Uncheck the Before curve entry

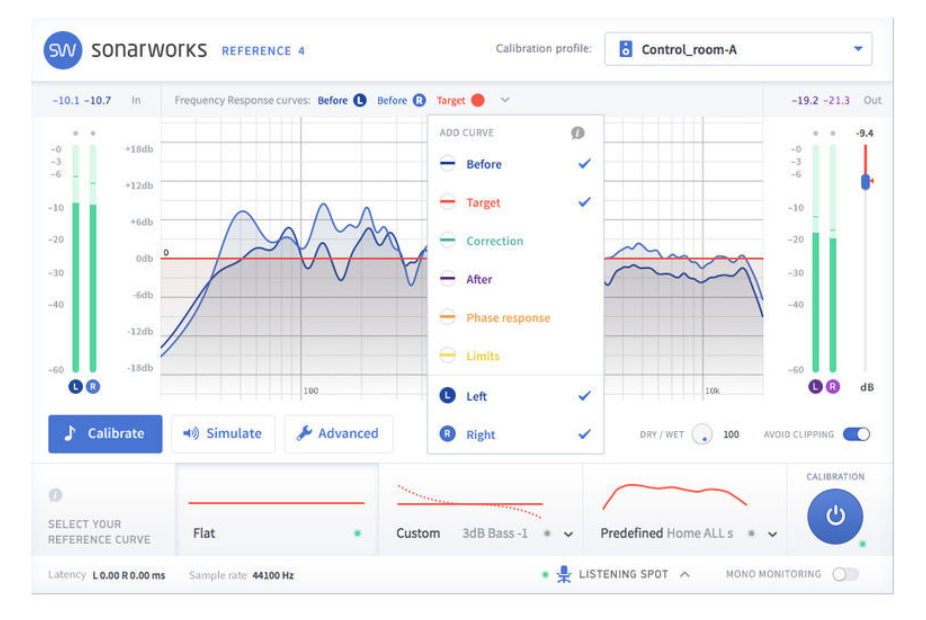[x=516, y=164]
